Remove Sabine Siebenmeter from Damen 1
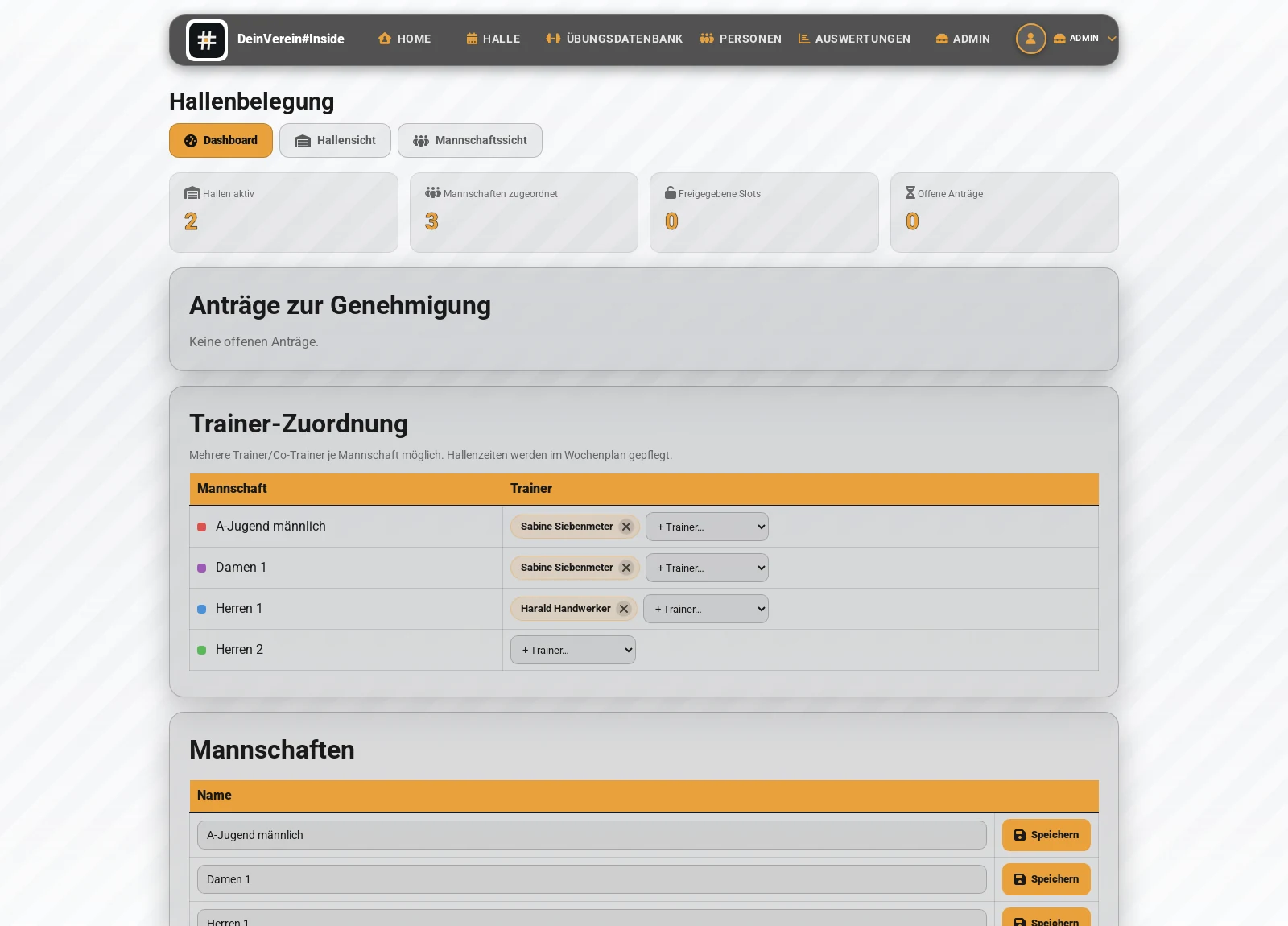The image size is (1288, 926). (x=626, y=568)
